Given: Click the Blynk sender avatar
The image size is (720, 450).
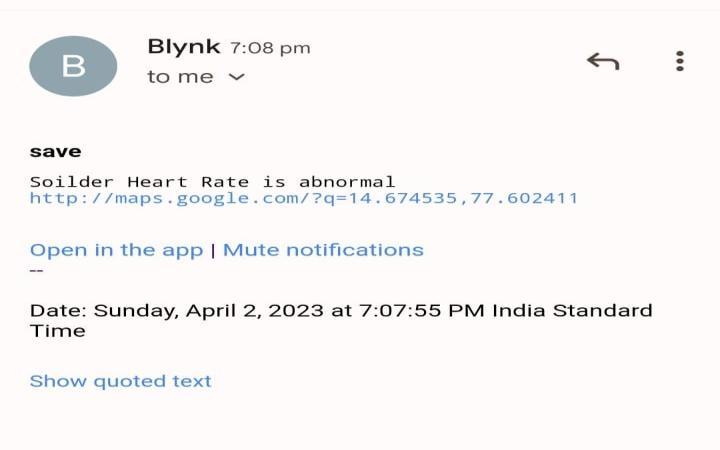Looking at the screenshot, I should coord(73,66).
